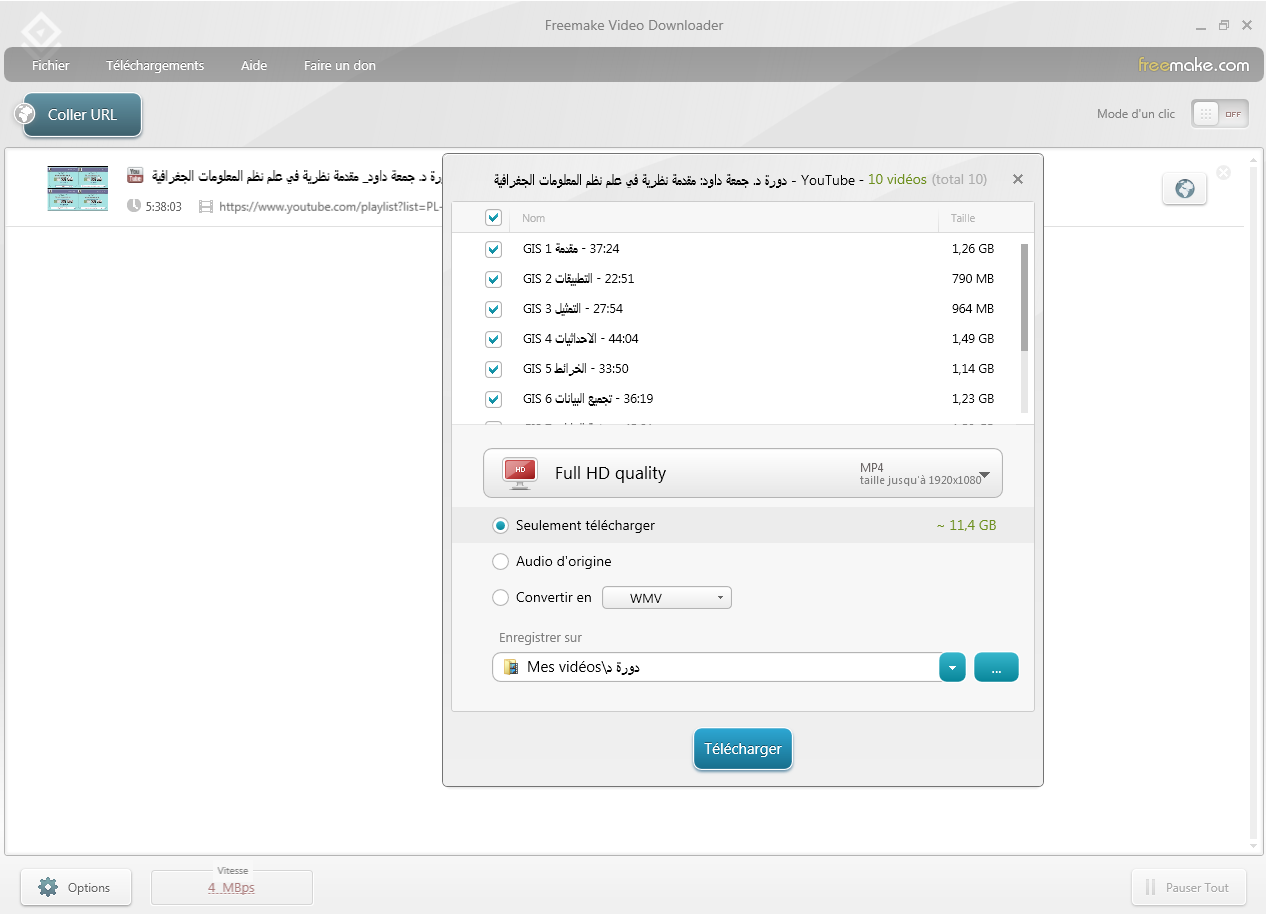Click the clock duration icon next to 5:38:03
This screenshot has width=1266, height=914.
[x=134, y=206]
